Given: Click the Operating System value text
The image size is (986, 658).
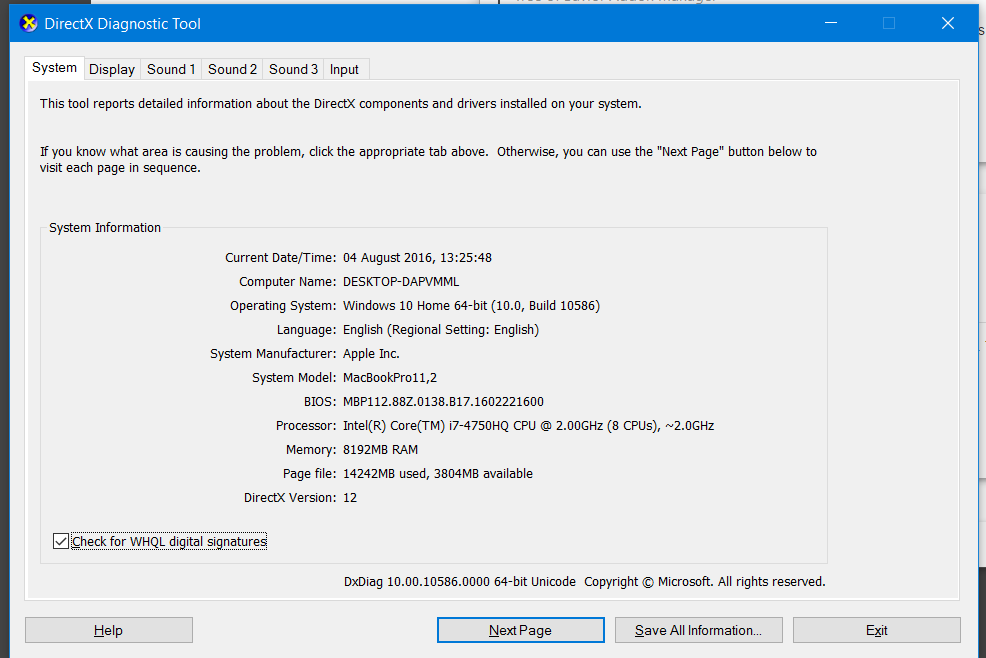Looking at the screenshot, I should (471, 306).
